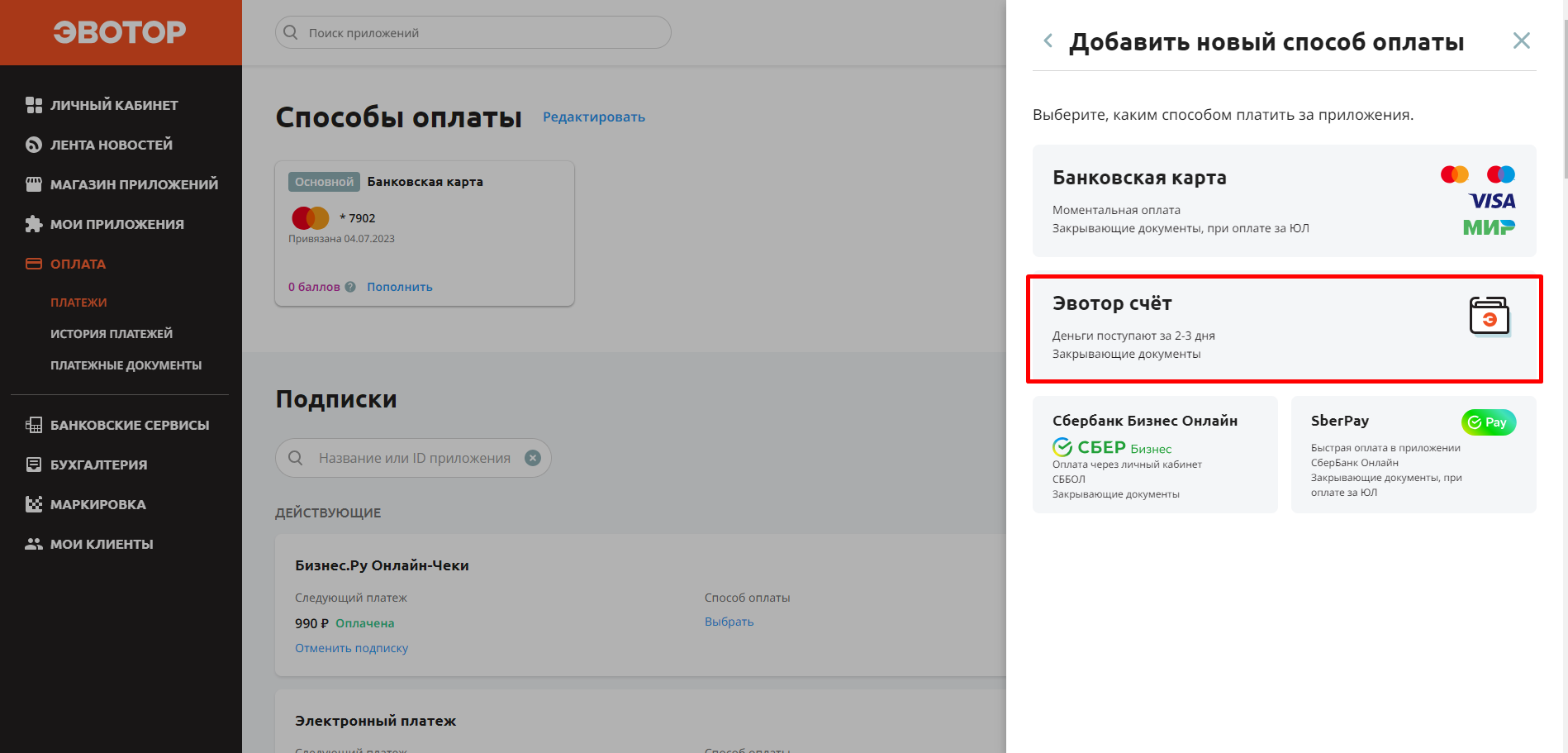The width and height of the screenshot is (1568, 753).
Task: Click the magnifier in app search
Action: [x=291, y=32]
